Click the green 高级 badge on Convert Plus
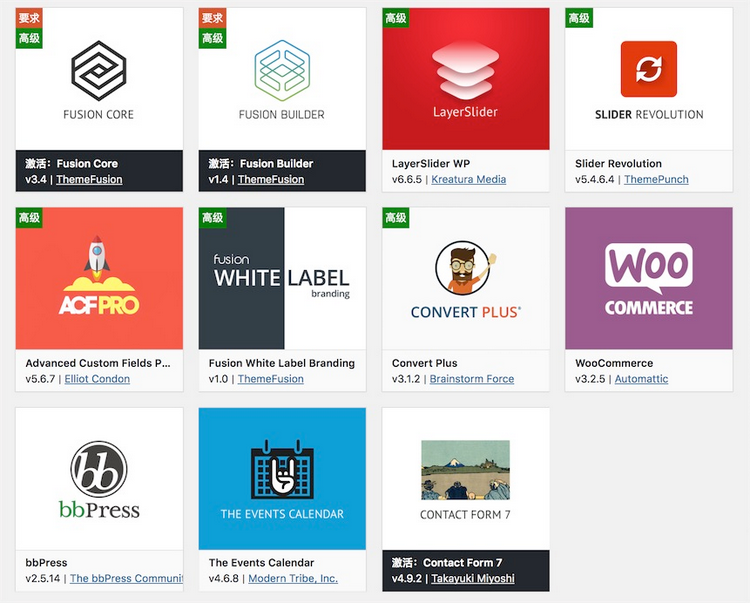Image resolution: width=750 pixels, height=603 pixels. 396,218
